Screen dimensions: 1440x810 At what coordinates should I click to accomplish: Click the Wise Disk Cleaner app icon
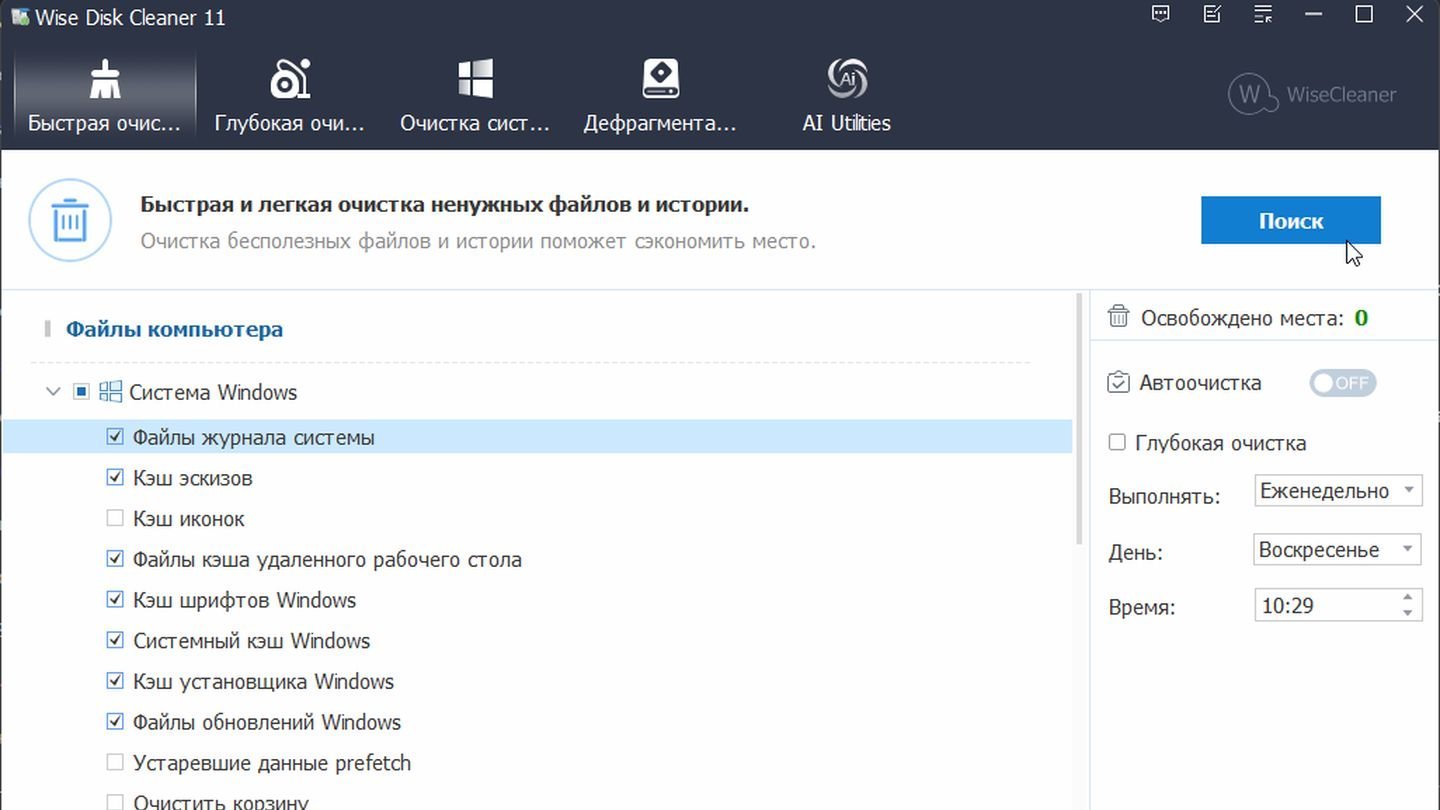(x=19, y=17)
